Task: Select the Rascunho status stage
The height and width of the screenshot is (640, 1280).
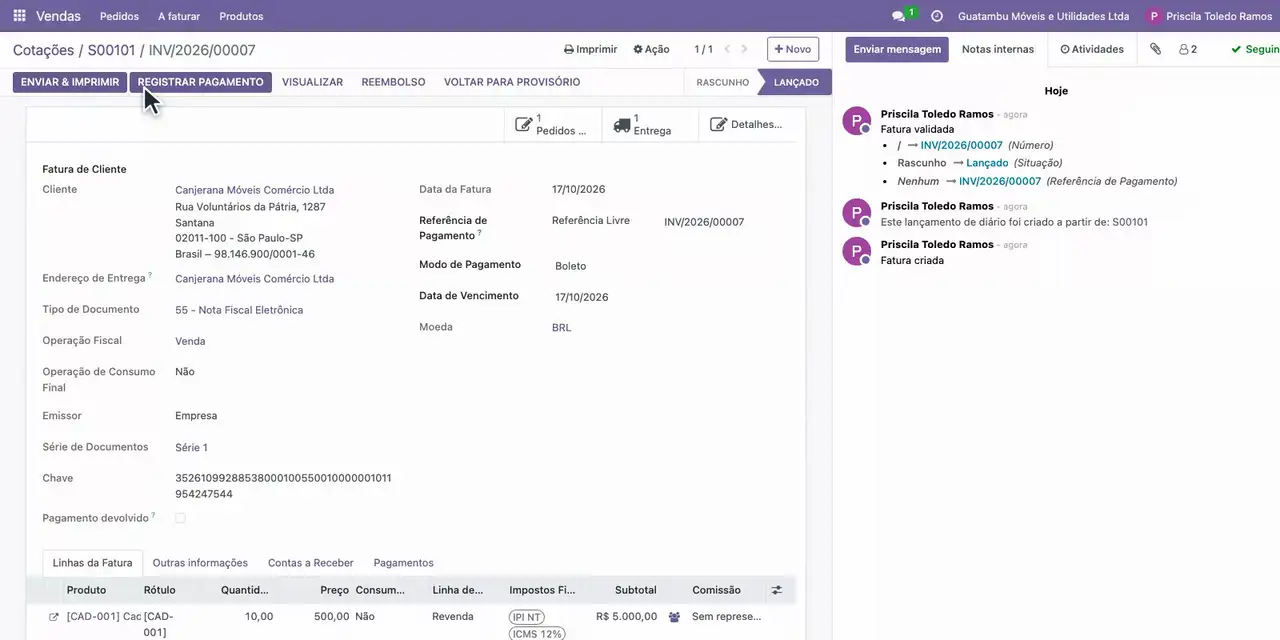Action: click(x=722, y=82)
